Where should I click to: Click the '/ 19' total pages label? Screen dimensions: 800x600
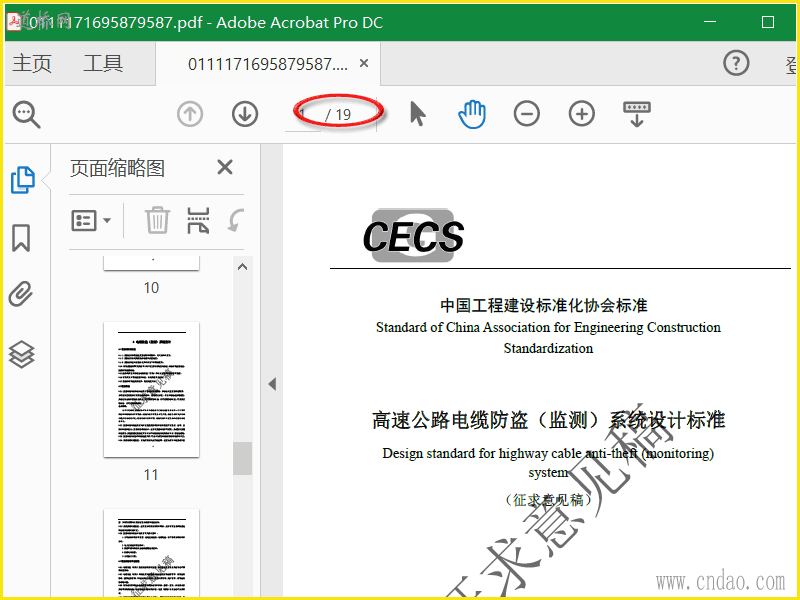click(338, 115)
